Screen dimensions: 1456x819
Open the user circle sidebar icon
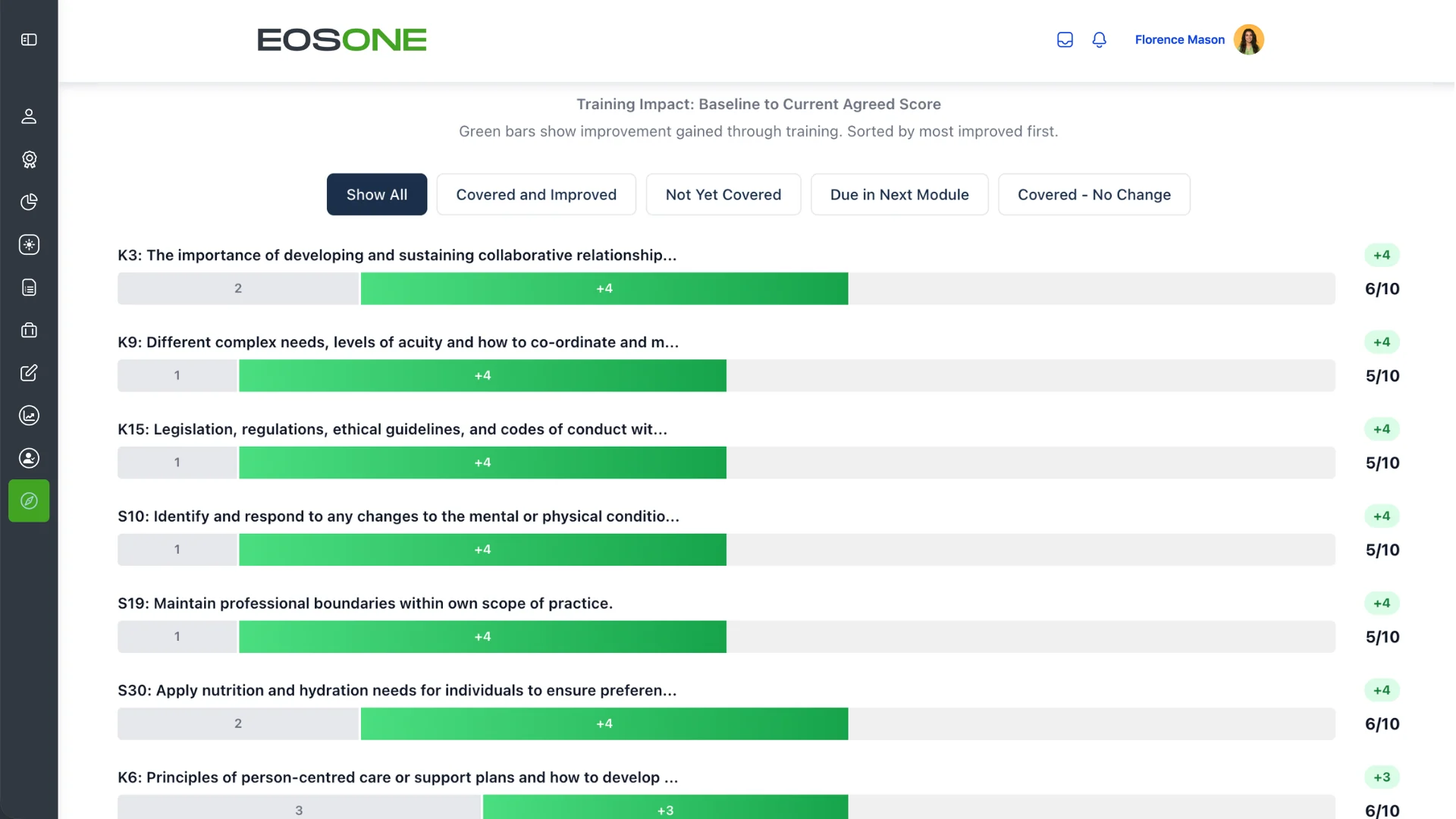tap(29, 458)
